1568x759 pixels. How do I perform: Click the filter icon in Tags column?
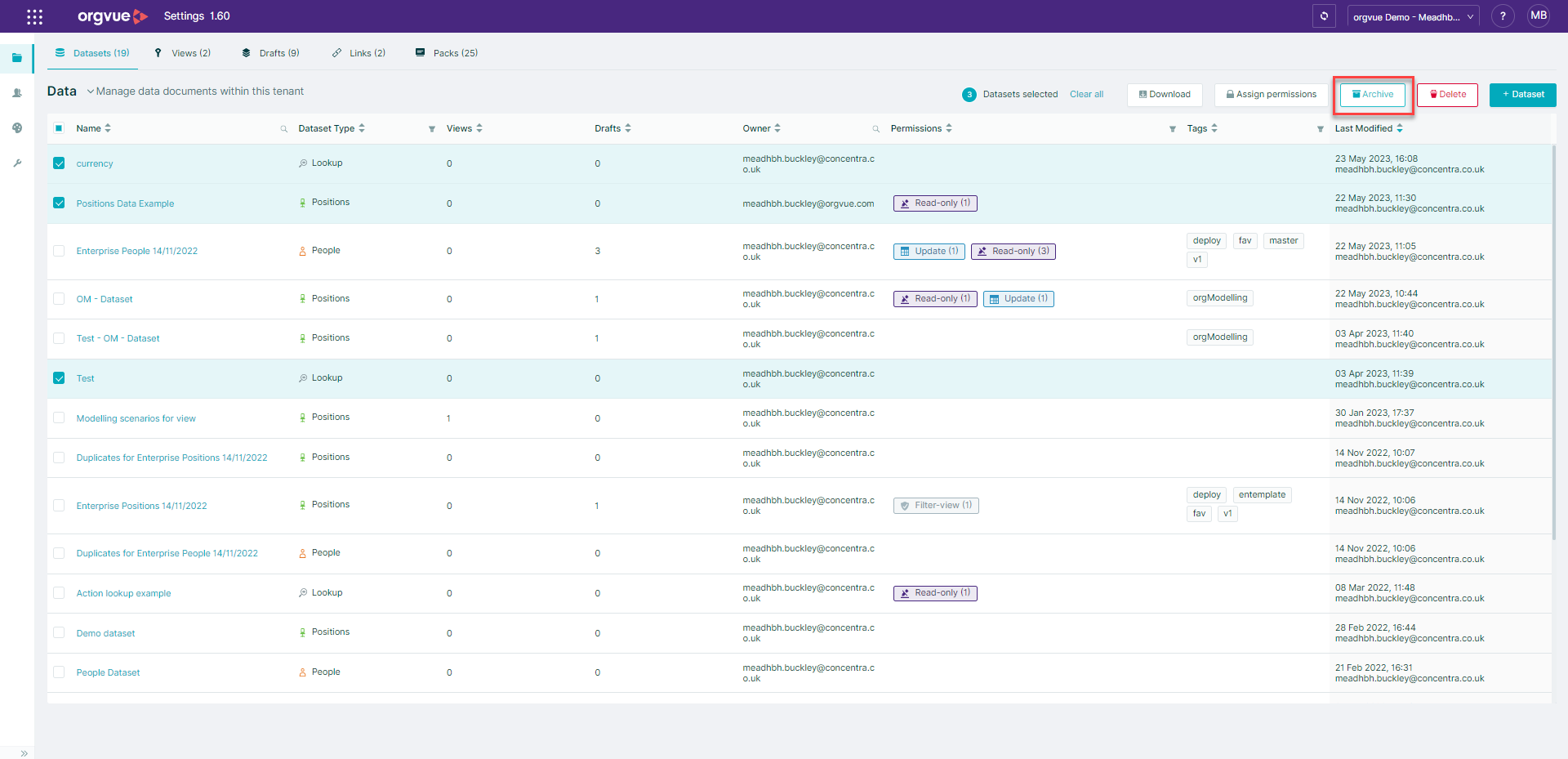click(x=1321, y=129)
